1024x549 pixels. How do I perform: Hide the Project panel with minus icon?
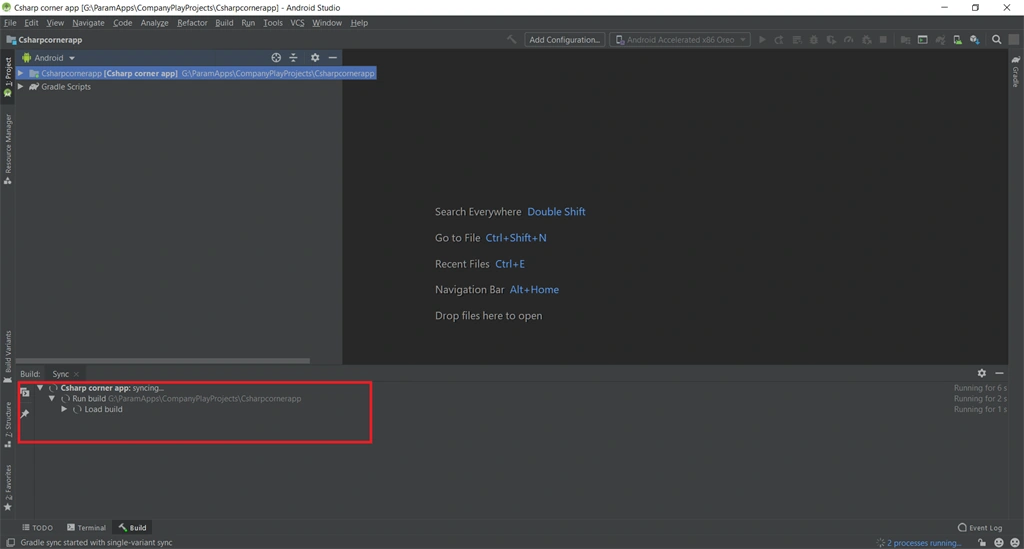(x=332, y=57)
